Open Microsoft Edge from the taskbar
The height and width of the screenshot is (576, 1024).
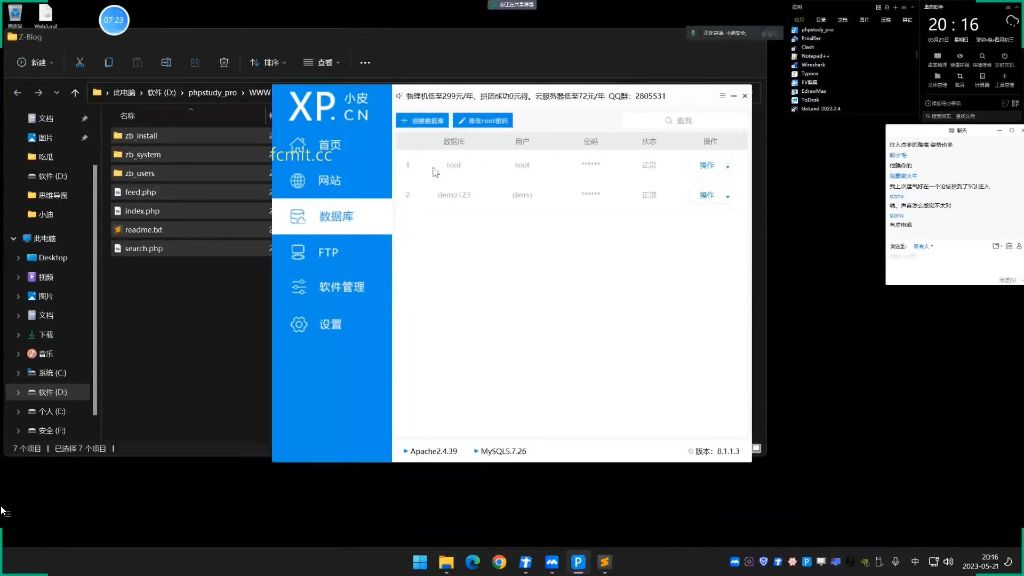(473, 562)
